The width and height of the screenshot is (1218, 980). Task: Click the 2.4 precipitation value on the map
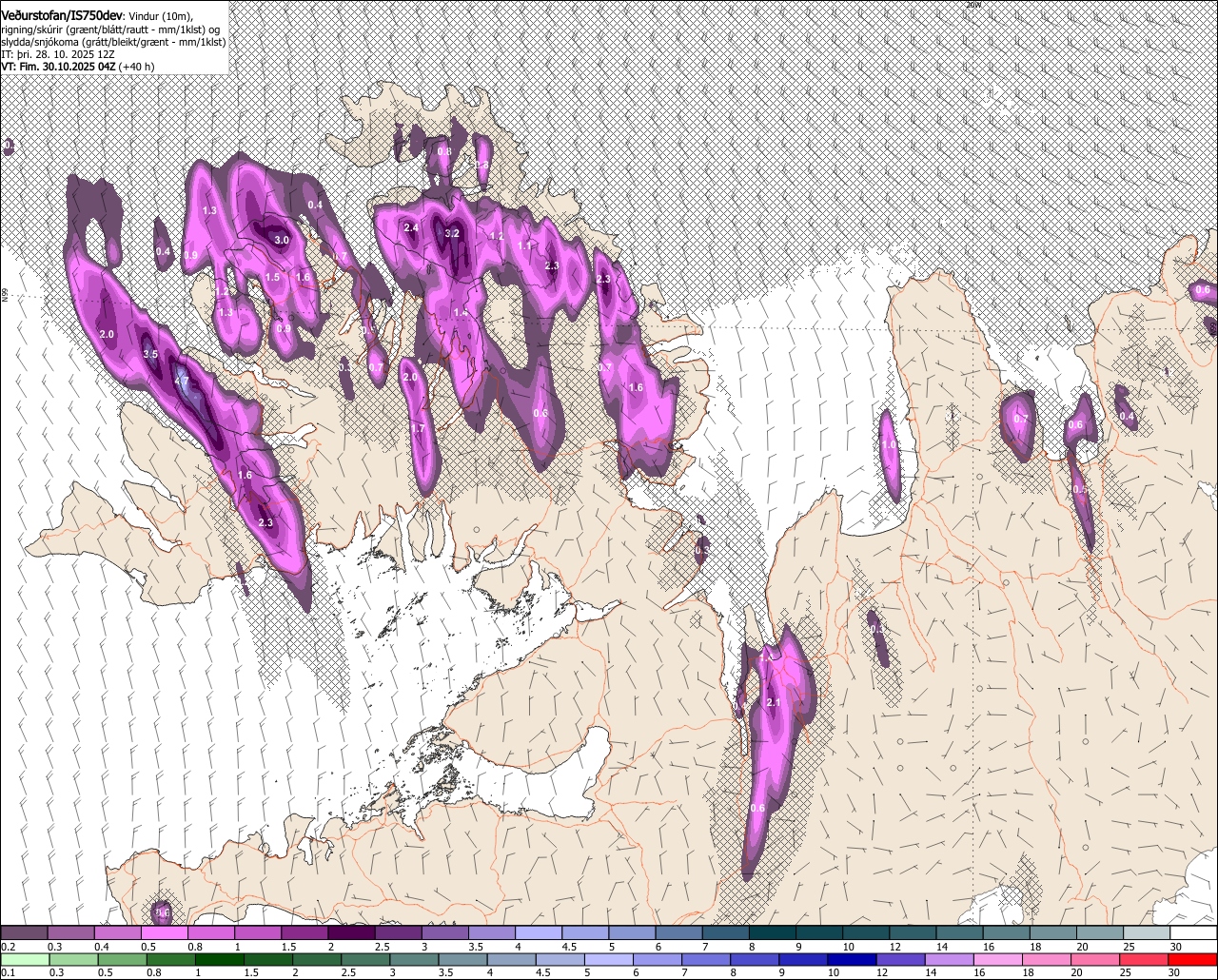pos(411,228)
